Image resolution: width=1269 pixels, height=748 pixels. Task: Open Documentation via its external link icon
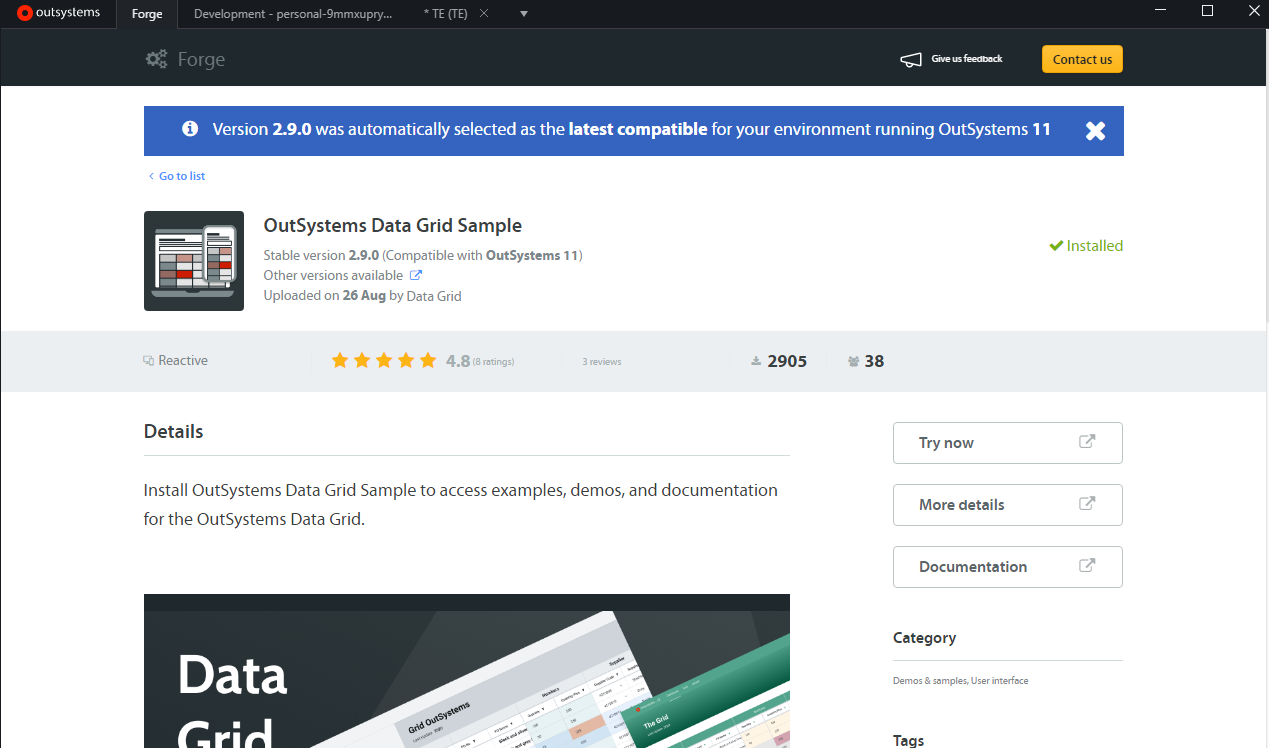tap(1087, 566)
